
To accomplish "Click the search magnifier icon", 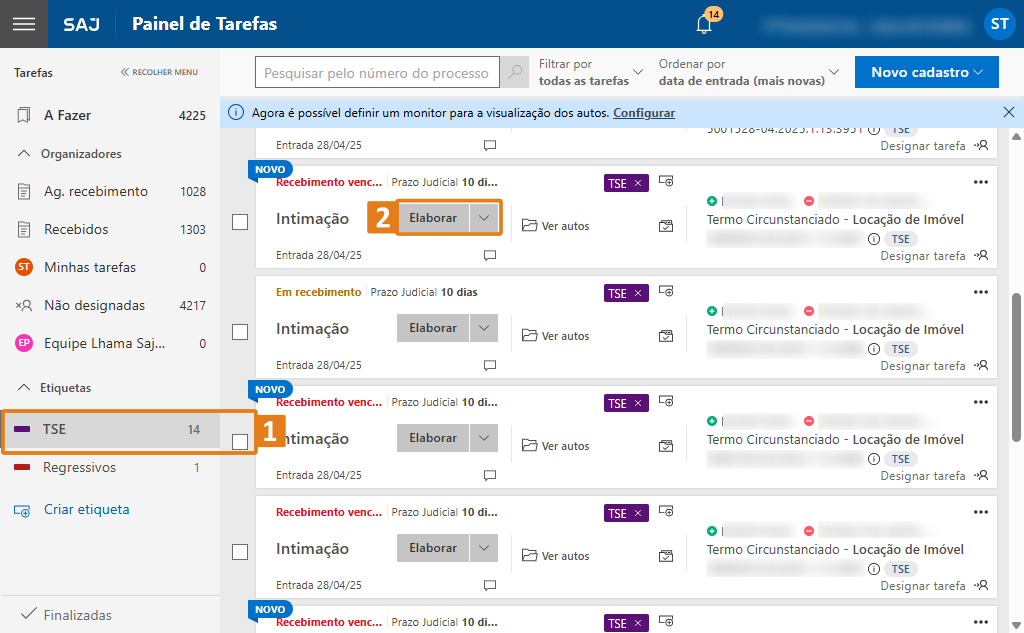I will pos(515,72).
